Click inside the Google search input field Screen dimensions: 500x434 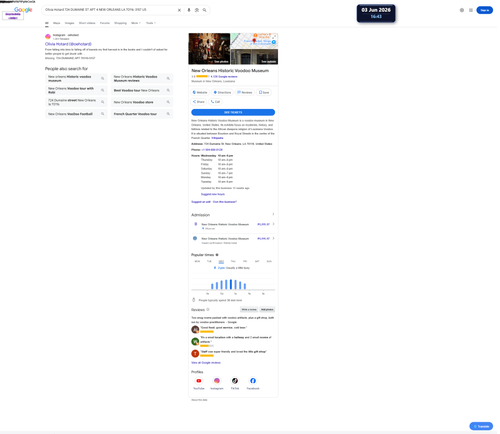(x=110, y=10)
